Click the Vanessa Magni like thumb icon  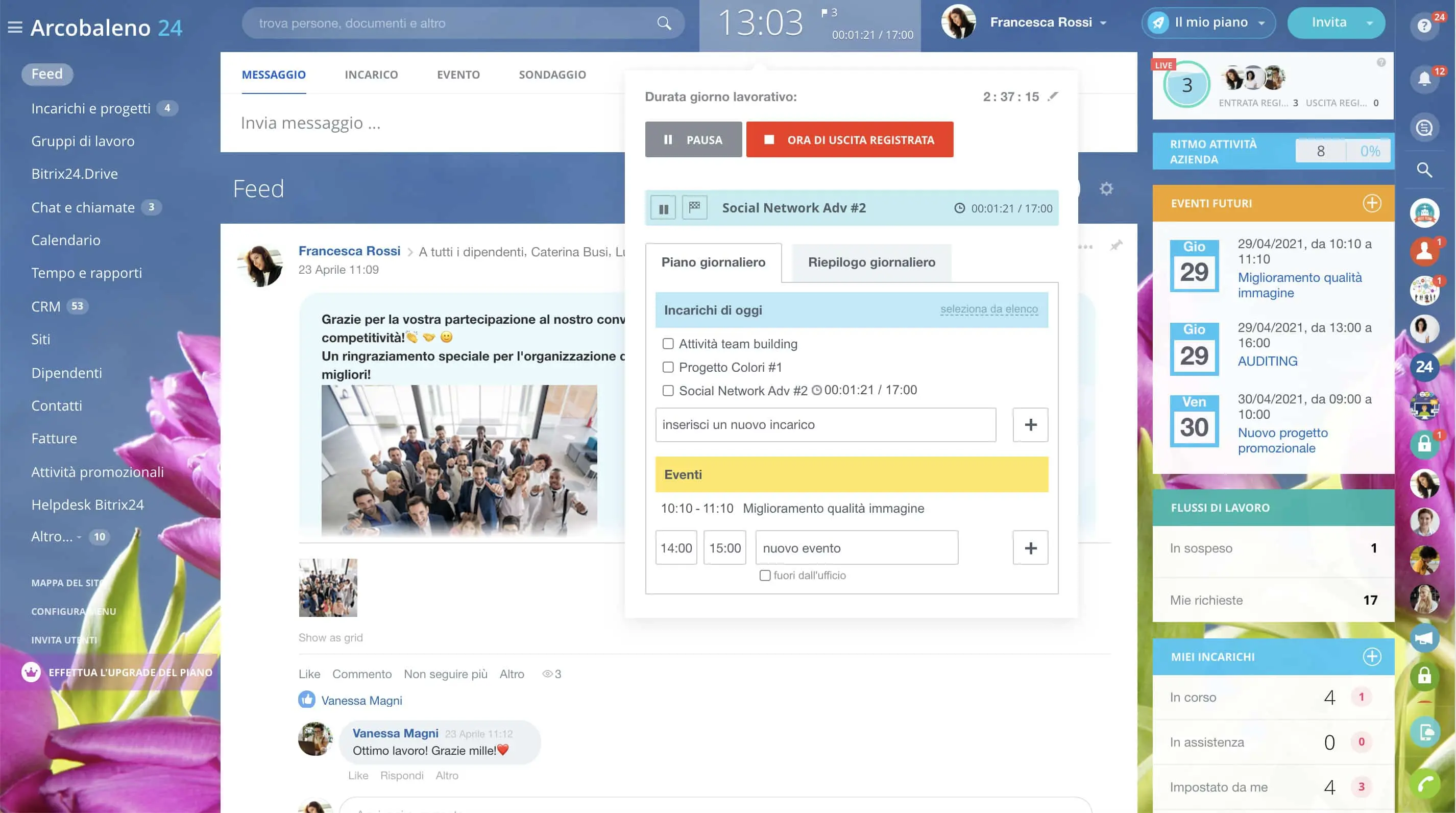[307, 699]
